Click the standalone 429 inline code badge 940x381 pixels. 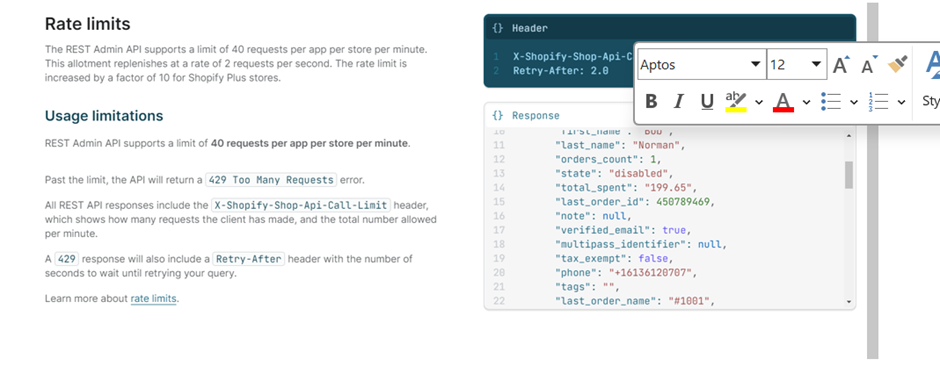(x=67, y=259)
